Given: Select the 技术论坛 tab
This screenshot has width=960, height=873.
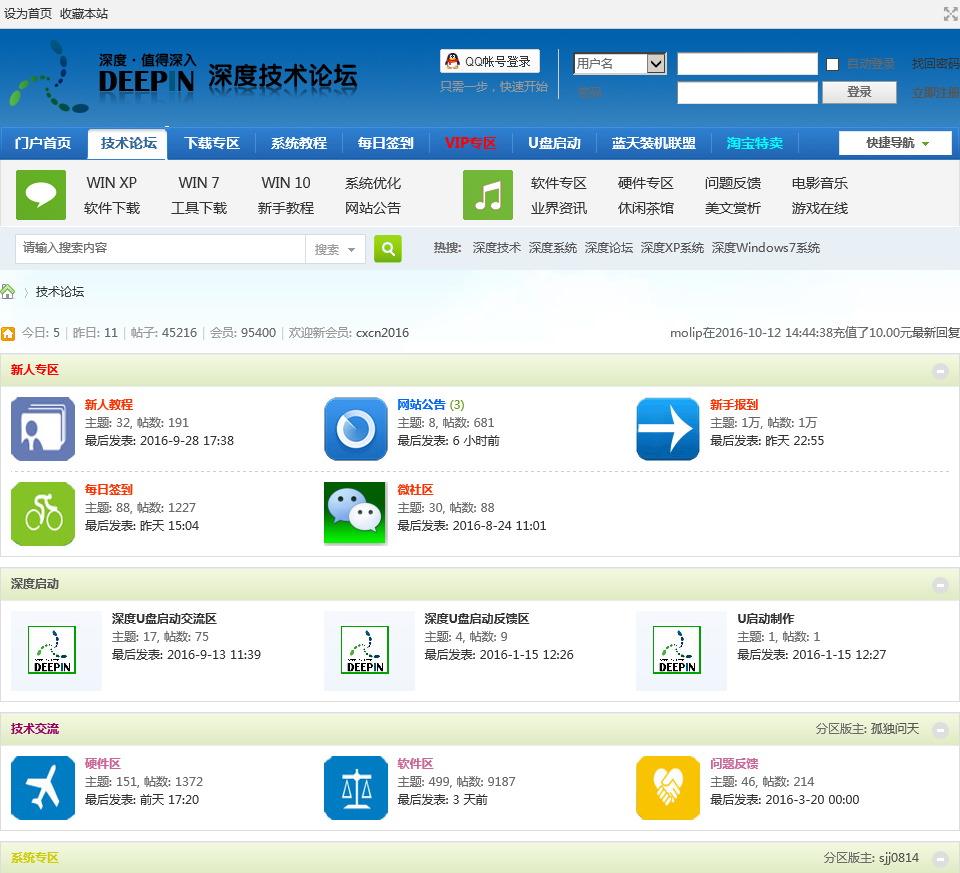Looking at the screenshot, I should click(x=128, y=143).
